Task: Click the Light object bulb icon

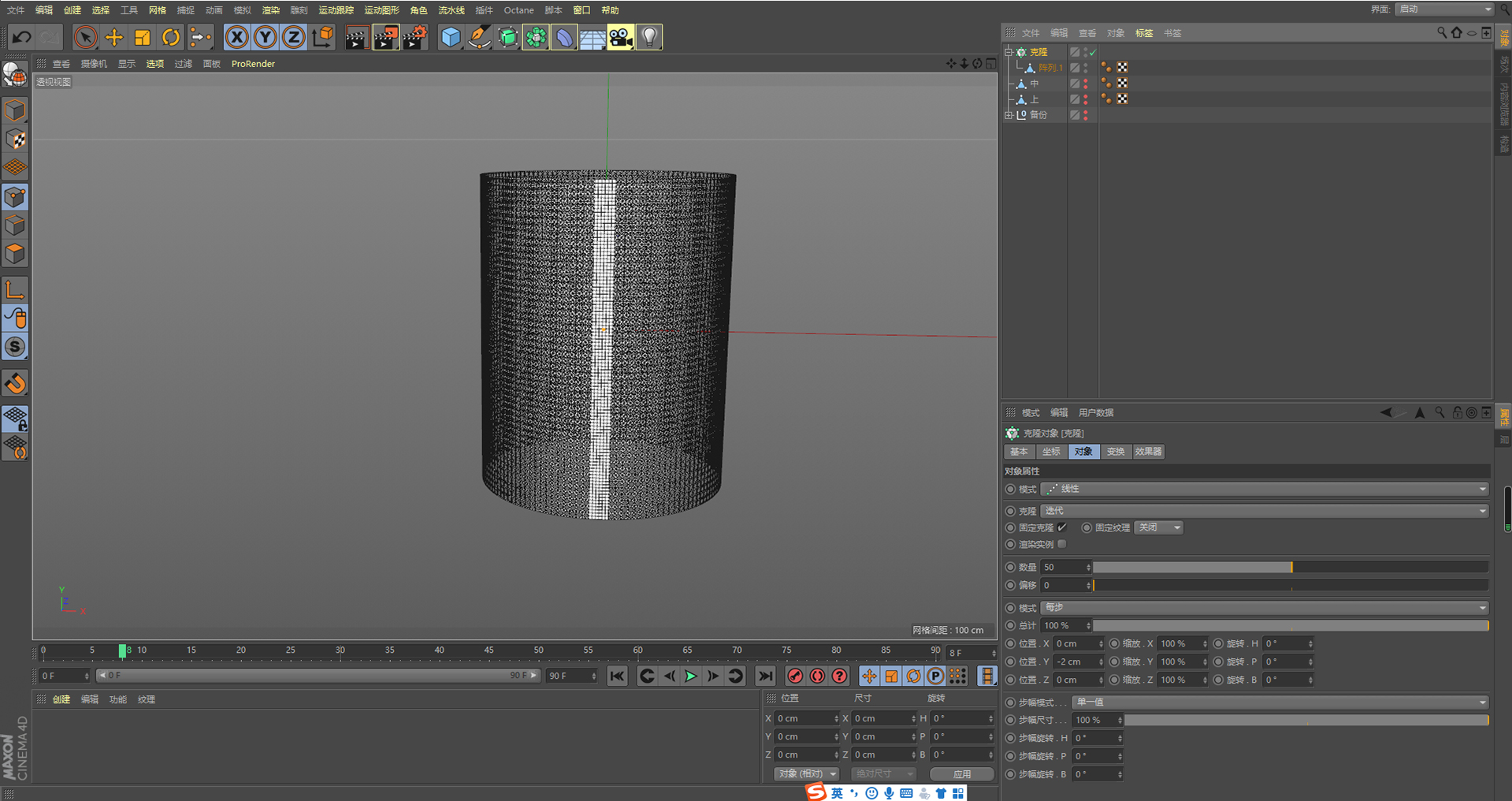Action: tap(649, 37)
